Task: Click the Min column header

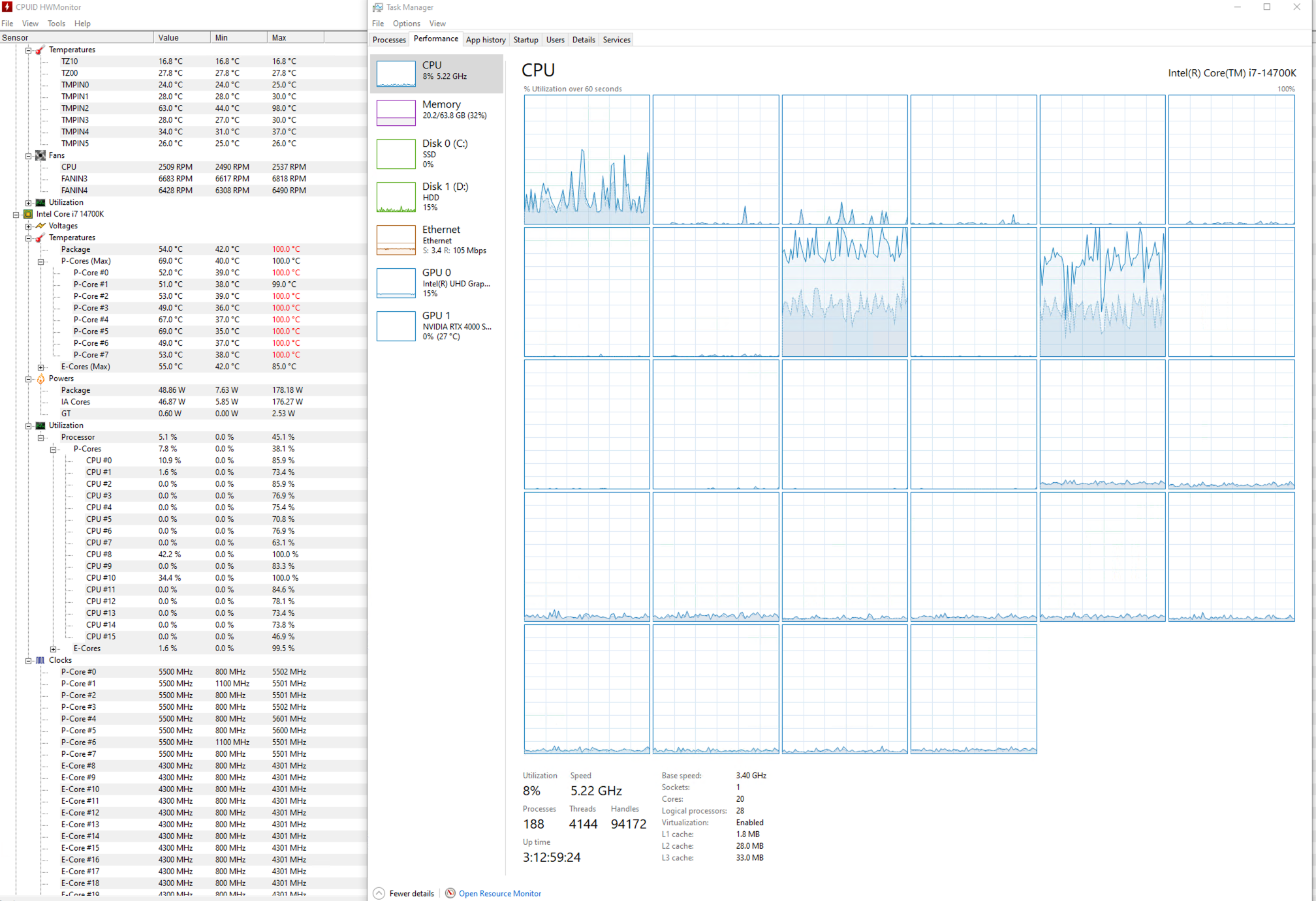Action: (239, 38)
